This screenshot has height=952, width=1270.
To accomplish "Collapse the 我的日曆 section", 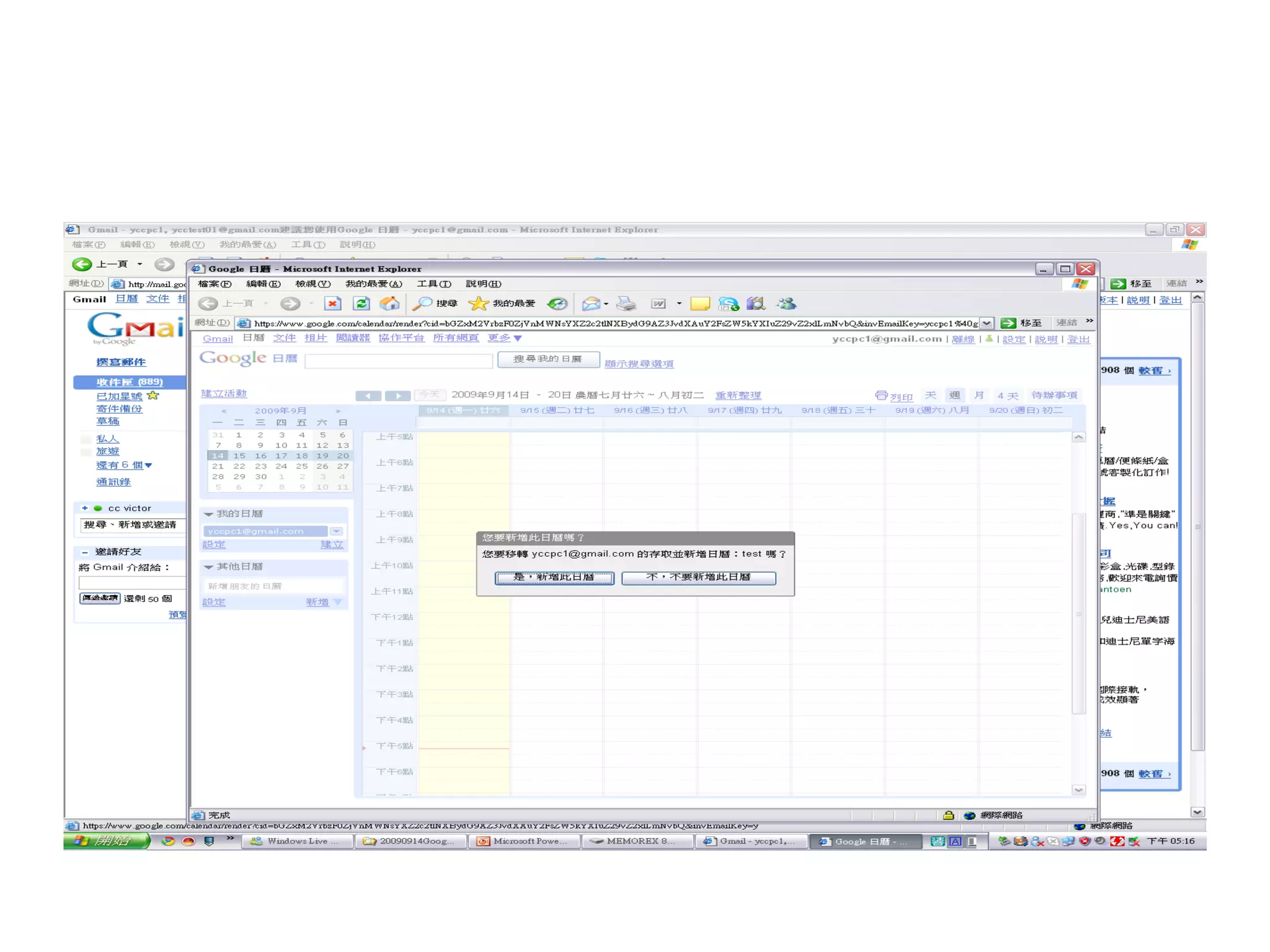I will point(209,514).
